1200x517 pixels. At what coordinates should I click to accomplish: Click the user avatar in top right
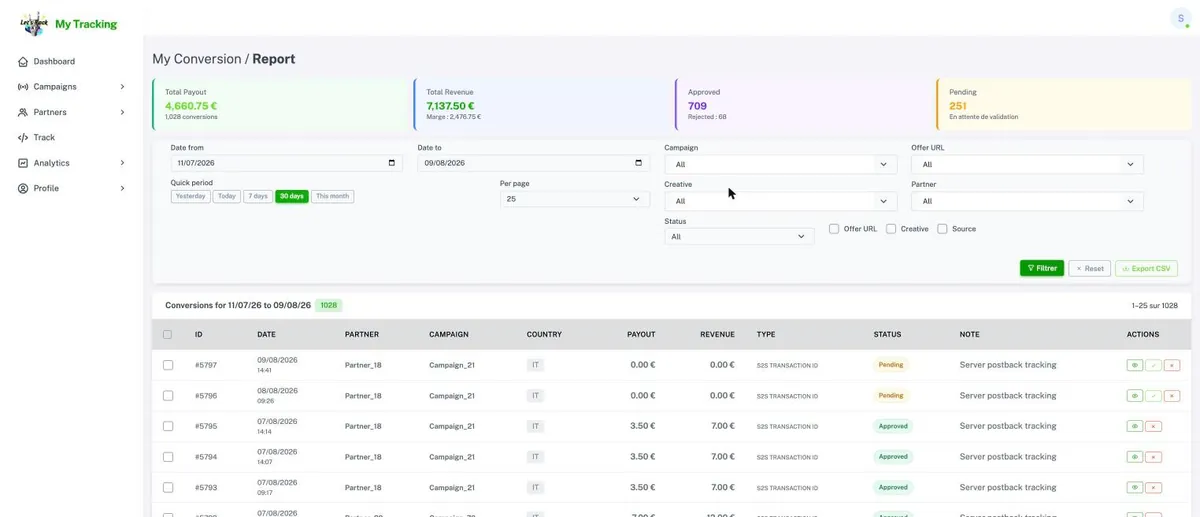point(1180,18)
